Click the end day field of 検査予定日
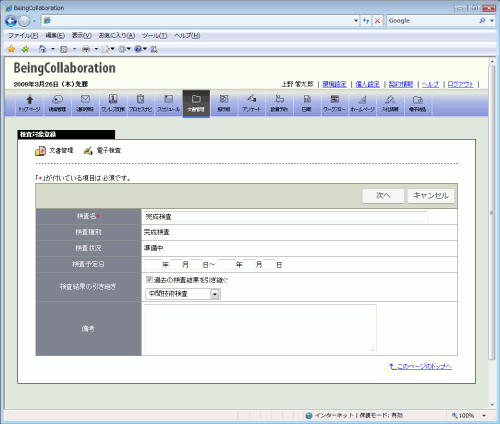The width and height of the screenshot is (500, 424). 269,265
